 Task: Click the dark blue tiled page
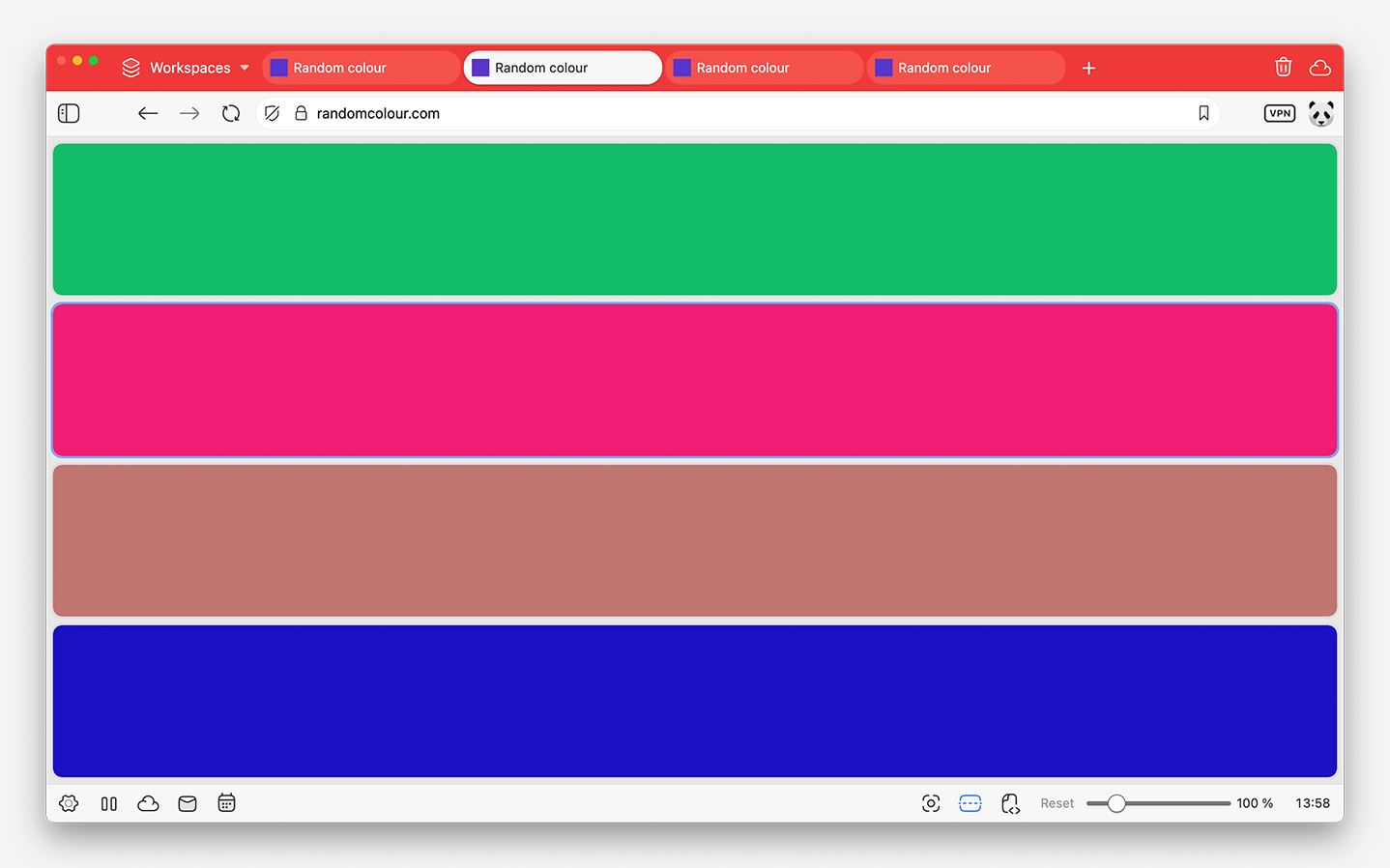tap(695, 701)
